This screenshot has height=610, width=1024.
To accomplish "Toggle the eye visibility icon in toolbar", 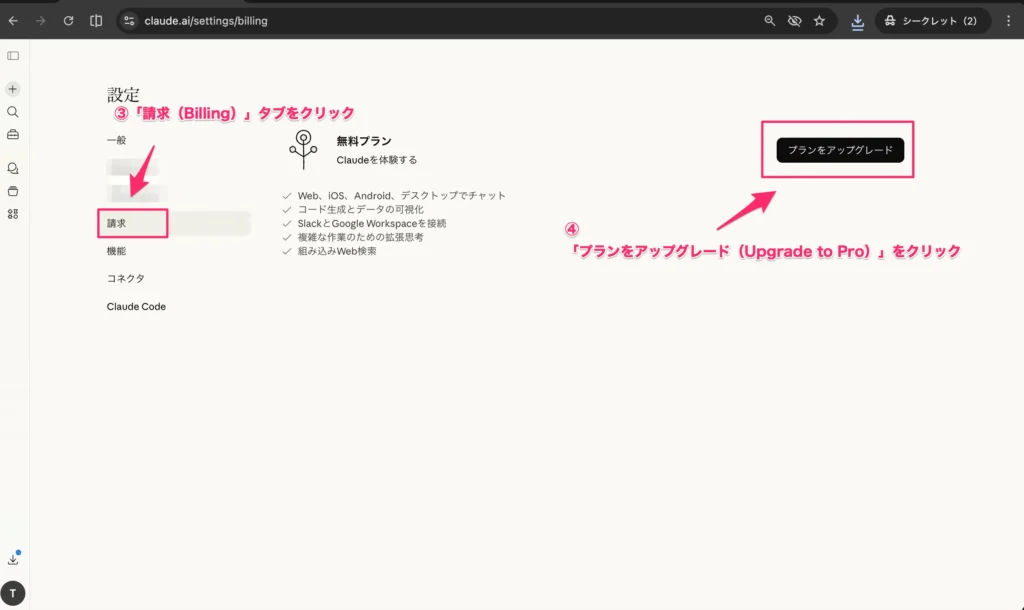I will pyautogui.click(x=794, y=19).
